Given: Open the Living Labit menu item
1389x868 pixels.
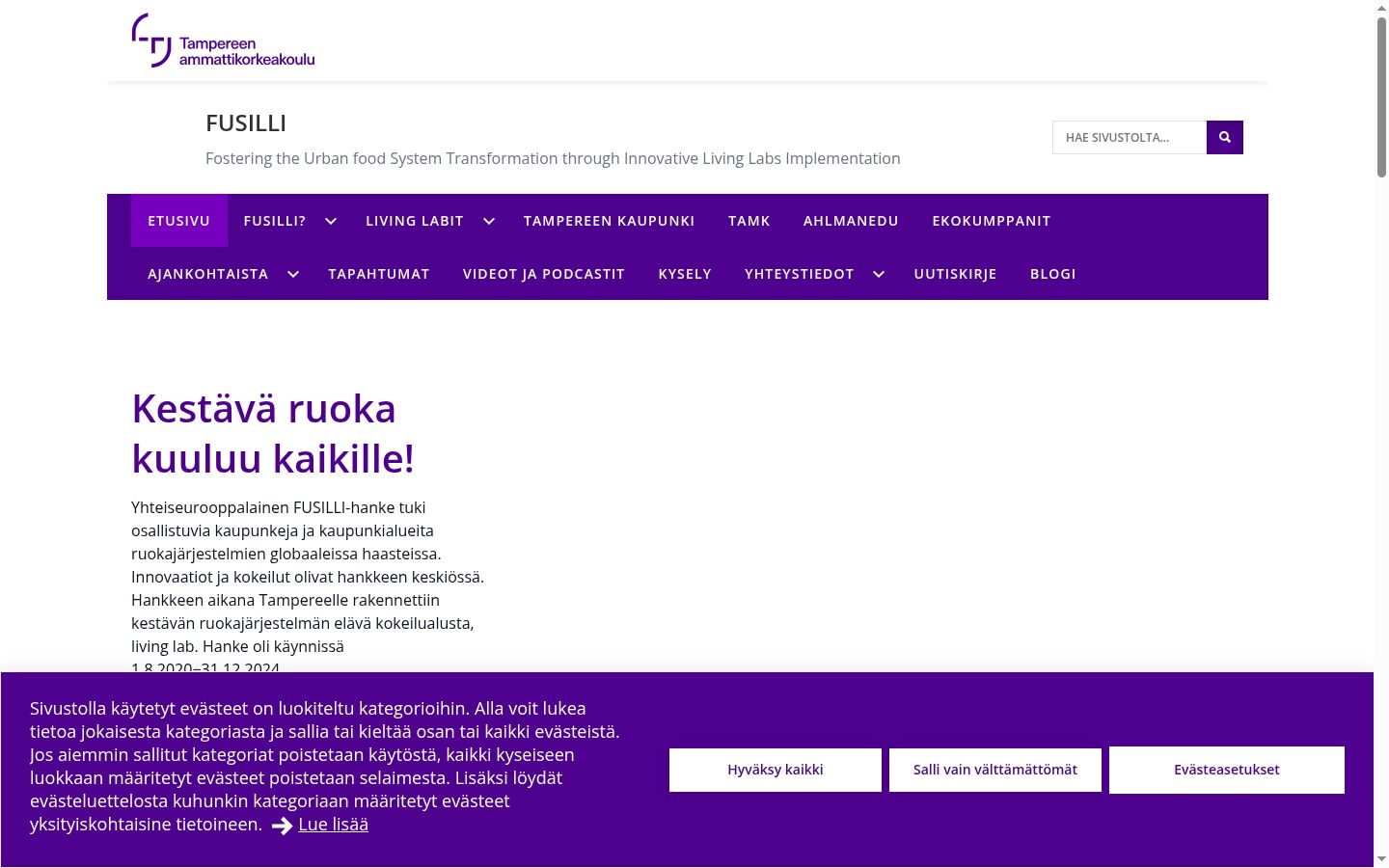Looking at the screenshot, I should (x=415, y=221).
